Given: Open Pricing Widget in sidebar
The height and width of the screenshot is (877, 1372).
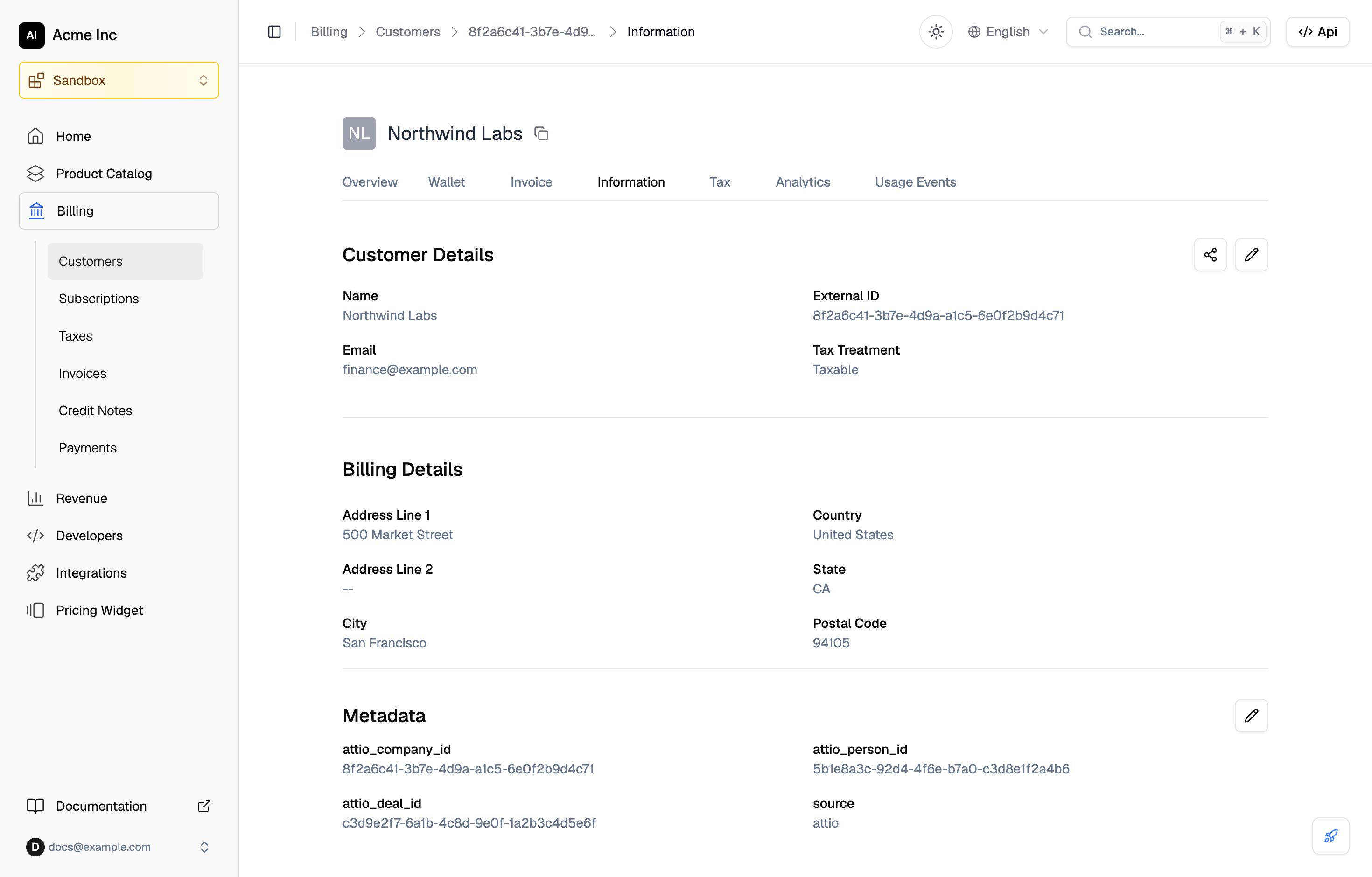Looking at the screenshot, I should (x=119, y=610).
